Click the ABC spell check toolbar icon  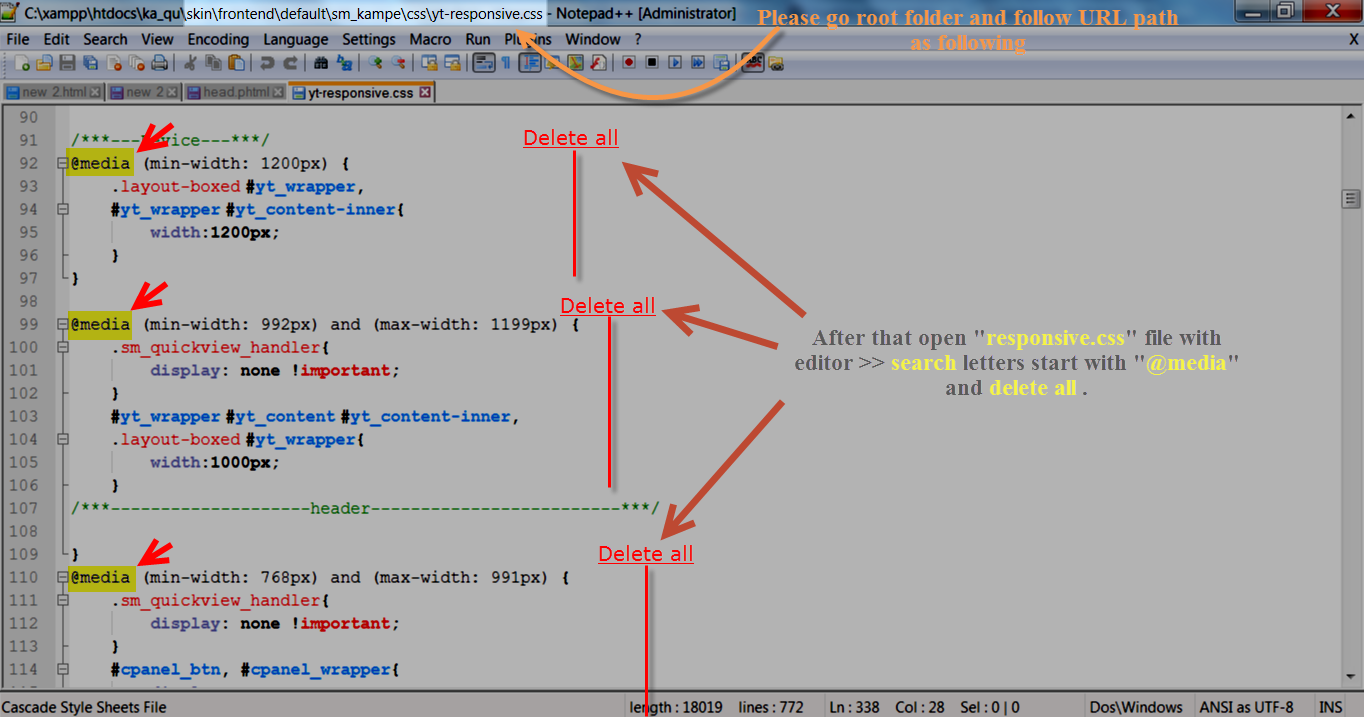(x=752, y=62)
